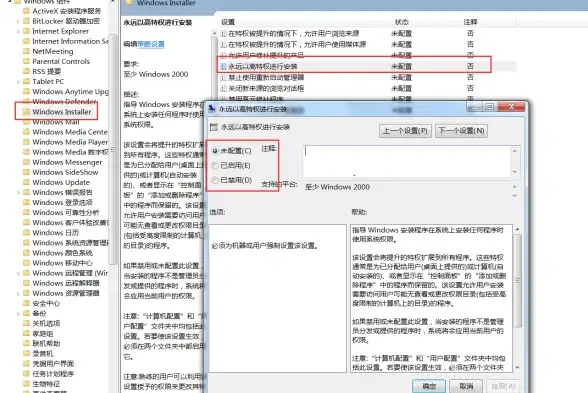
Task: Select the Windows Anytime Upg tree item
Action: (70, 92)
